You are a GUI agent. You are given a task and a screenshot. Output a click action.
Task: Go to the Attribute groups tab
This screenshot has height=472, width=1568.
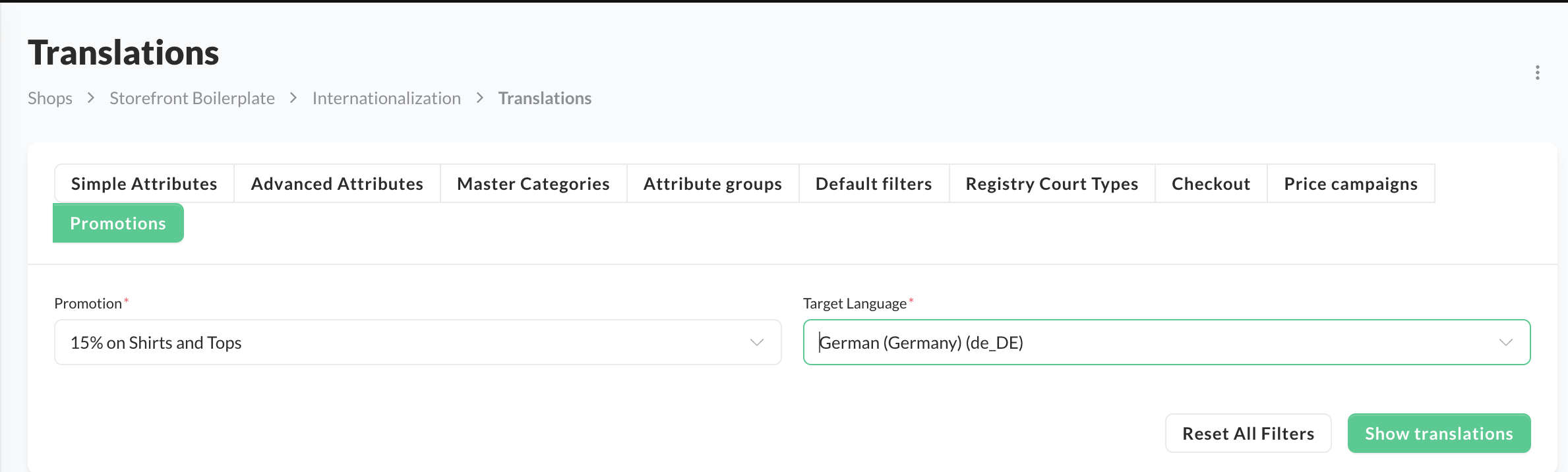pos(712,183)
